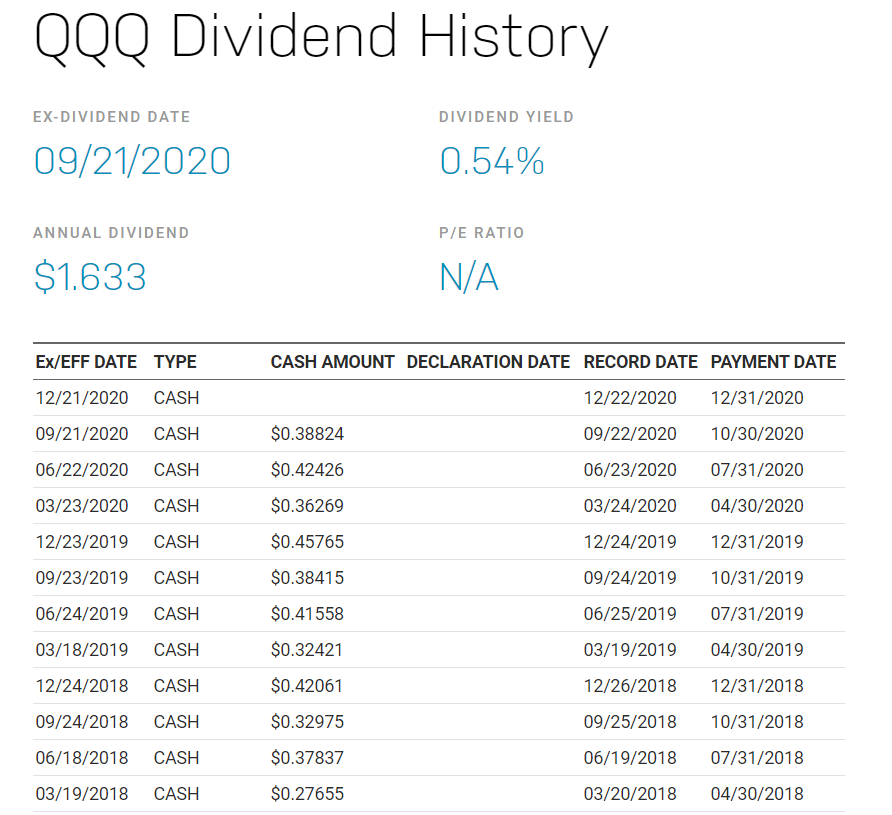
Task: Click payment date 12/31/2020
Action: point(757,398)
